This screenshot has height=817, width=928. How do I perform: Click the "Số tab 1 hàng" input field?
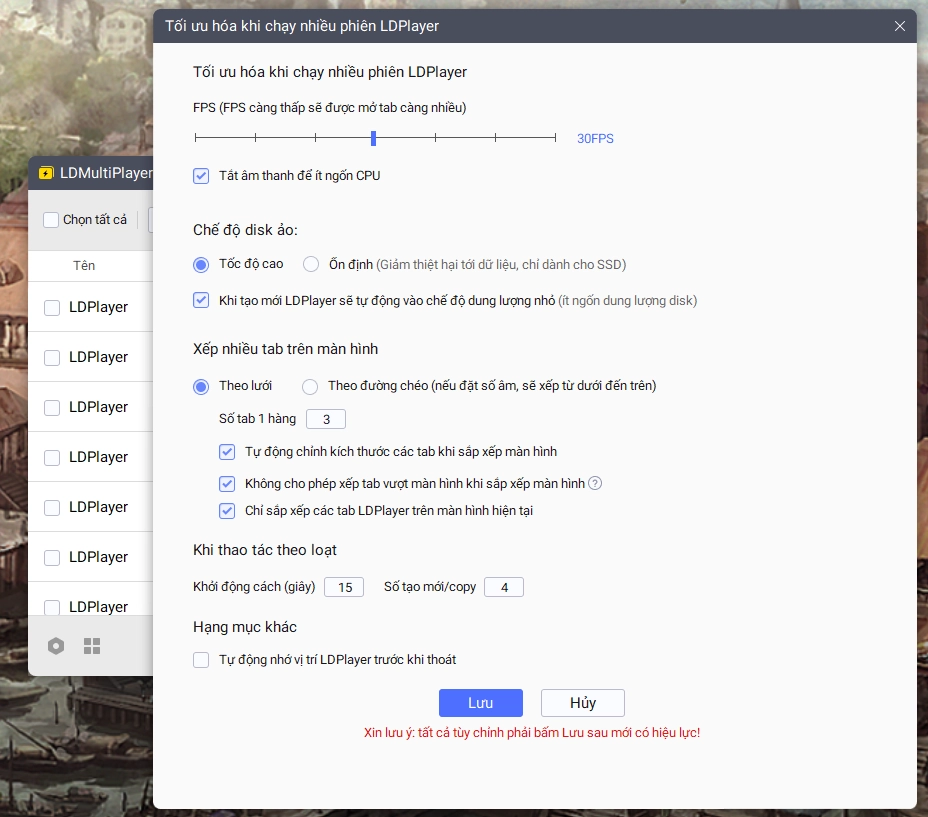(326, 419)
